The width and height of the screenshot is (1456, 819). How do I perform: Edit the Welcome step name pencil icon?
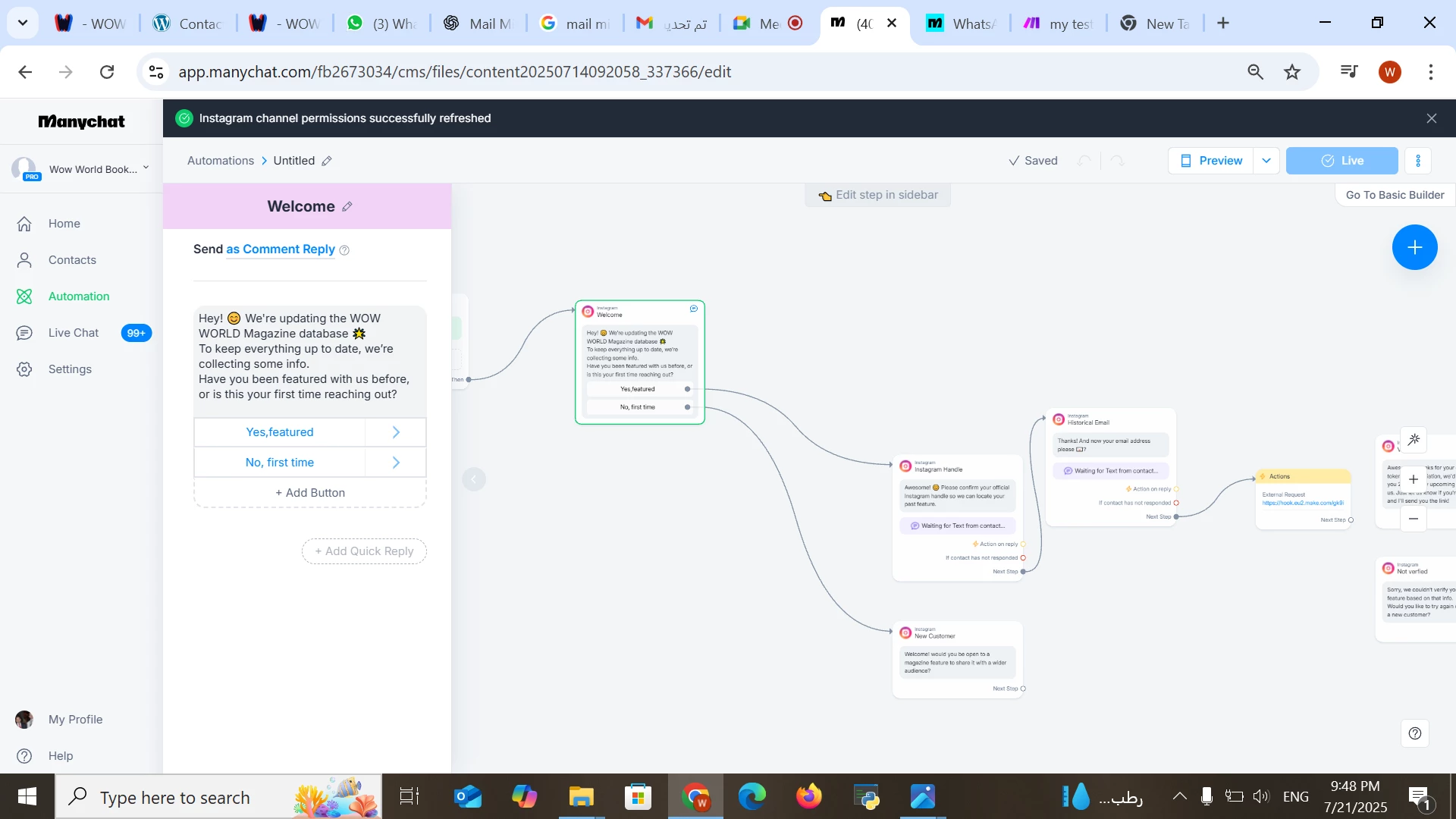pos(347,206)
